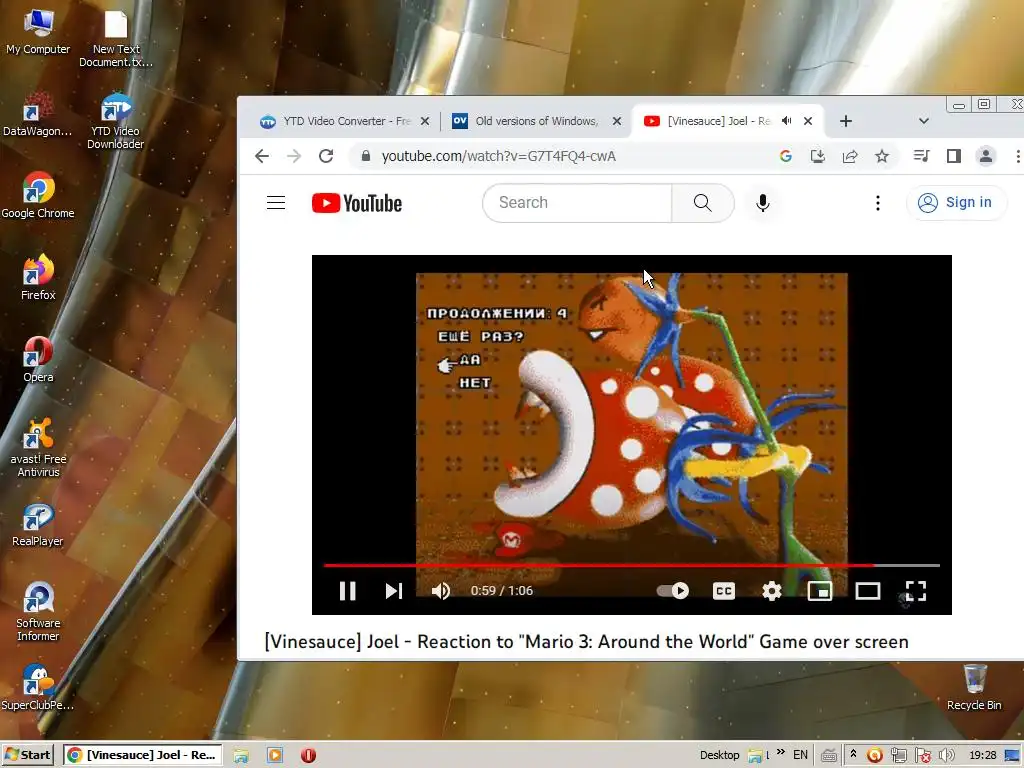Open My Computer desktop icon
Image resolution: width=1024 pixels, height=768 pixels.
pos(38,32)
